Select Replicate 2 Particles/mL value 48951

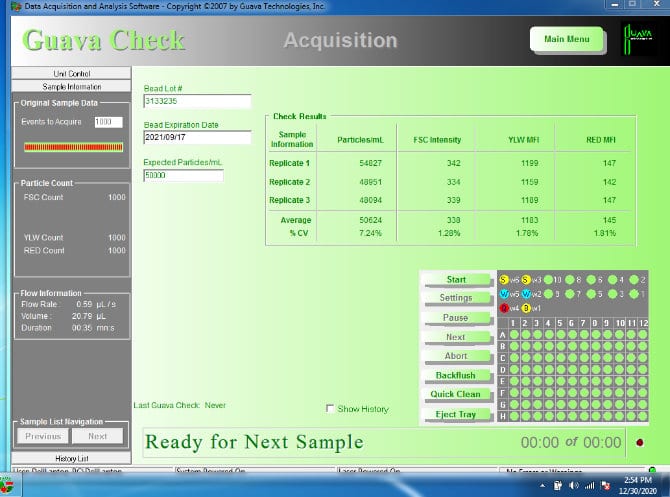pyautogui.click(x=370, y=182)
